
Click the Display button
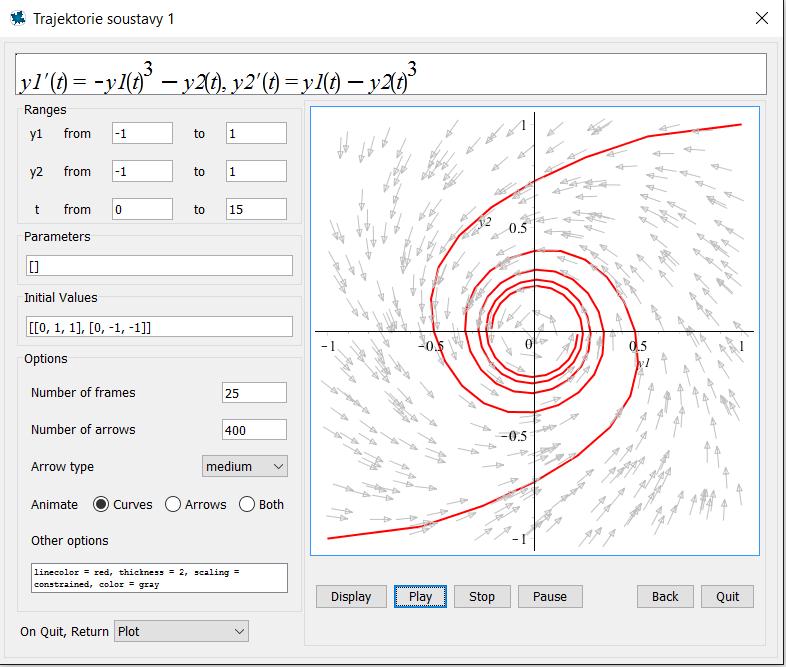351,596
